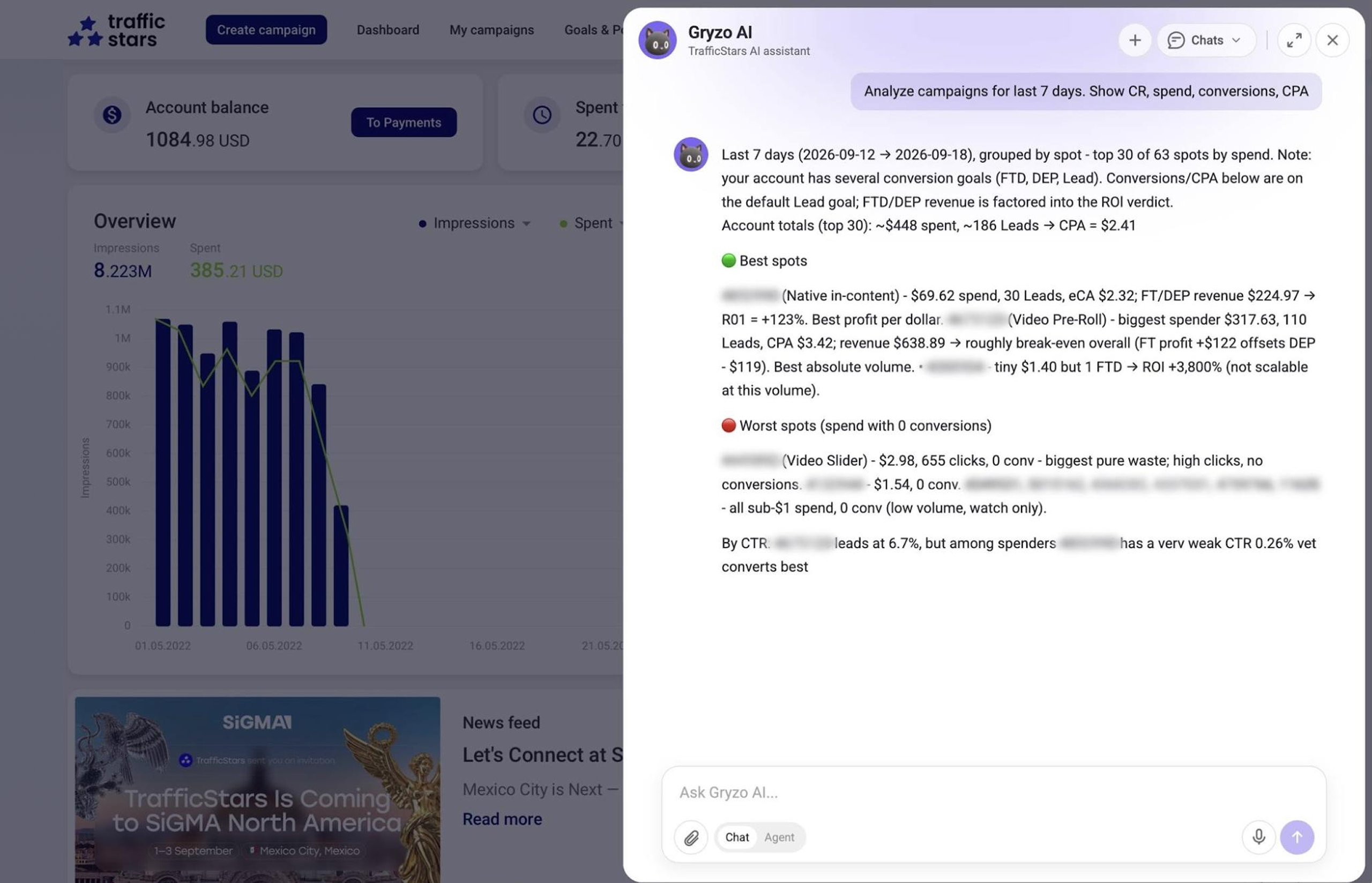Click the Gryzo AI title text
Image resolution: width=1372 pixels, height=883 pixels.
pyautogui.click(x=720, y=32)
